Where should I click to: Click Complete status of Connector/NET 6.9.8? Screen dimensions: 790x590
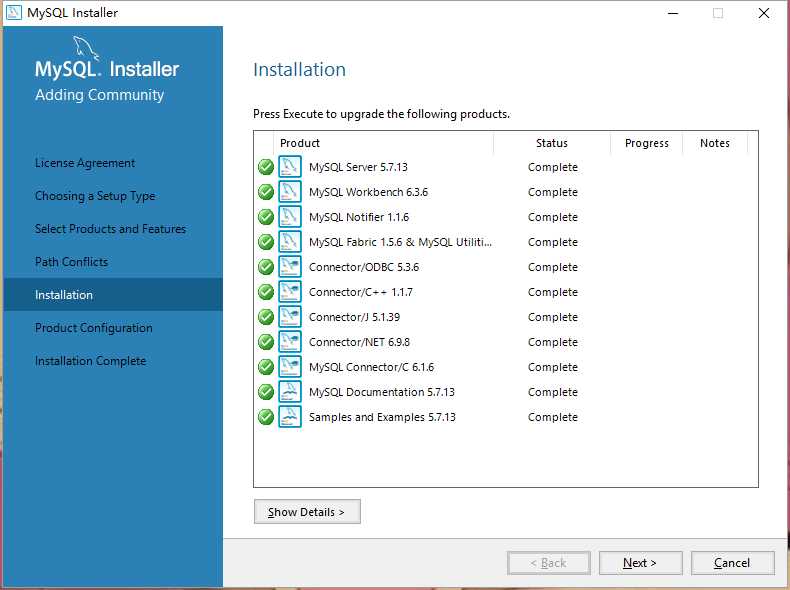click(553, 342)
